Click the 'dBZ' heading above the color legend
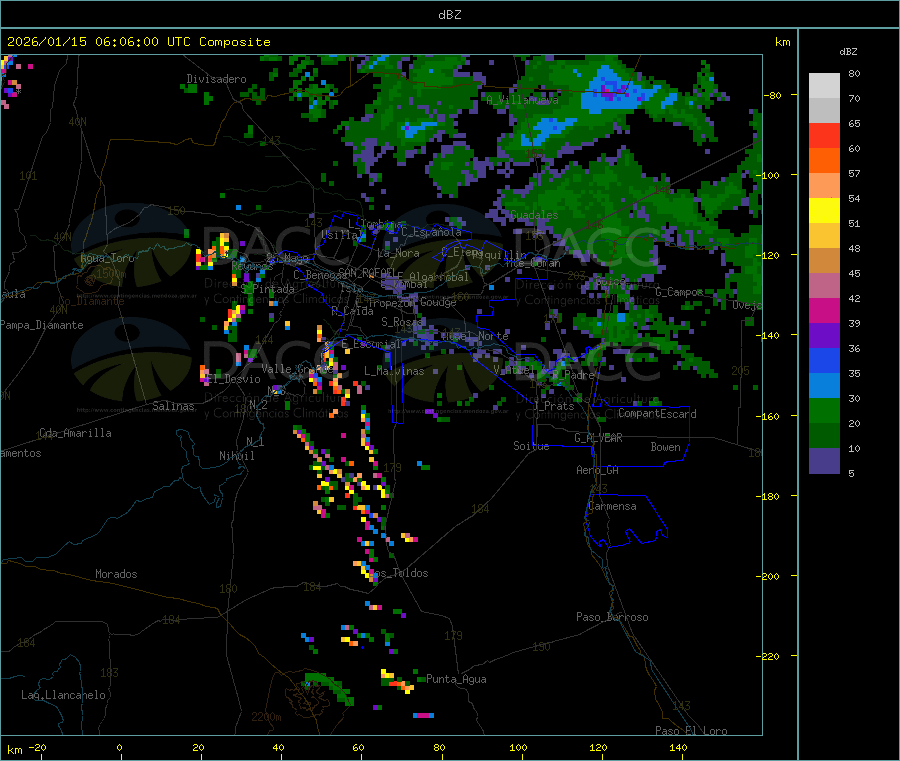 pyautogui.click(x=848, y=52)
